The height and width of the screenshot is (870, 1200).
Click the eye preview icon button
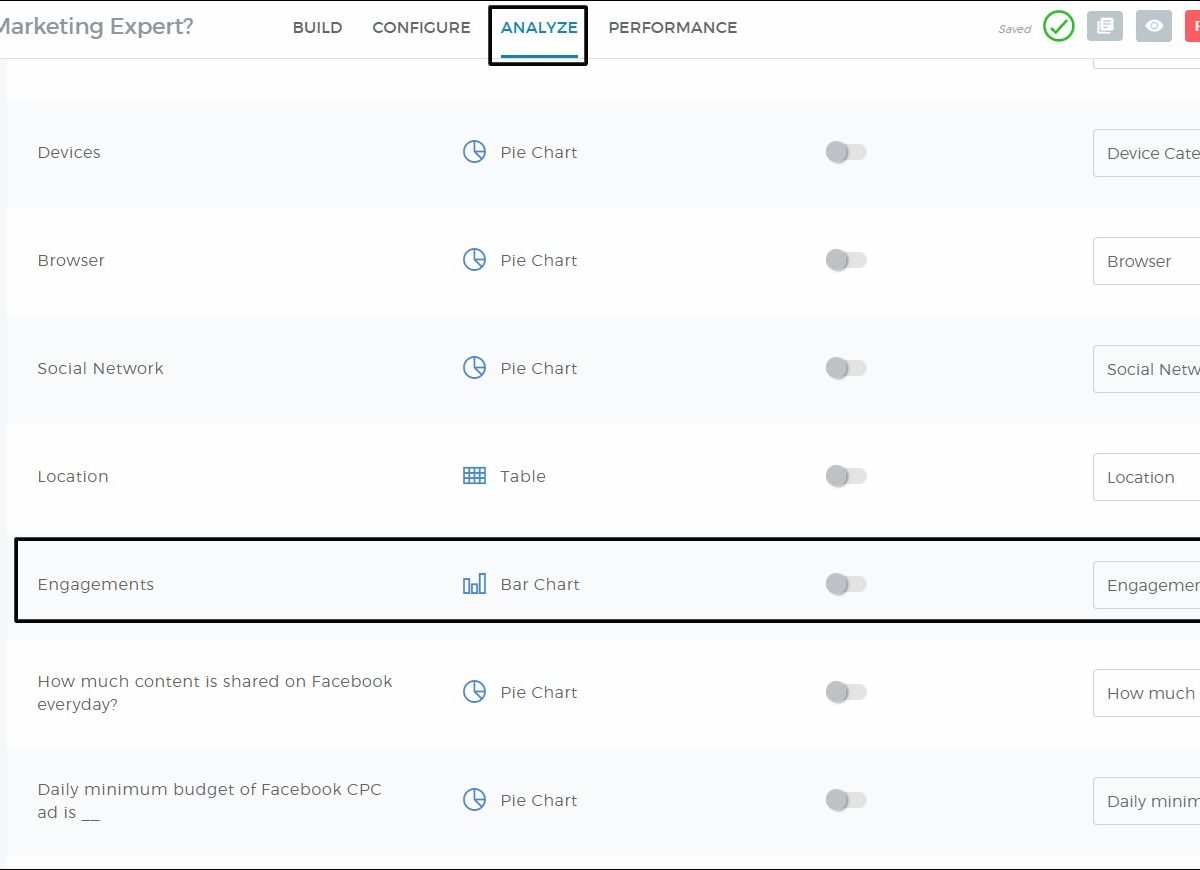(x=1154, y=27)
